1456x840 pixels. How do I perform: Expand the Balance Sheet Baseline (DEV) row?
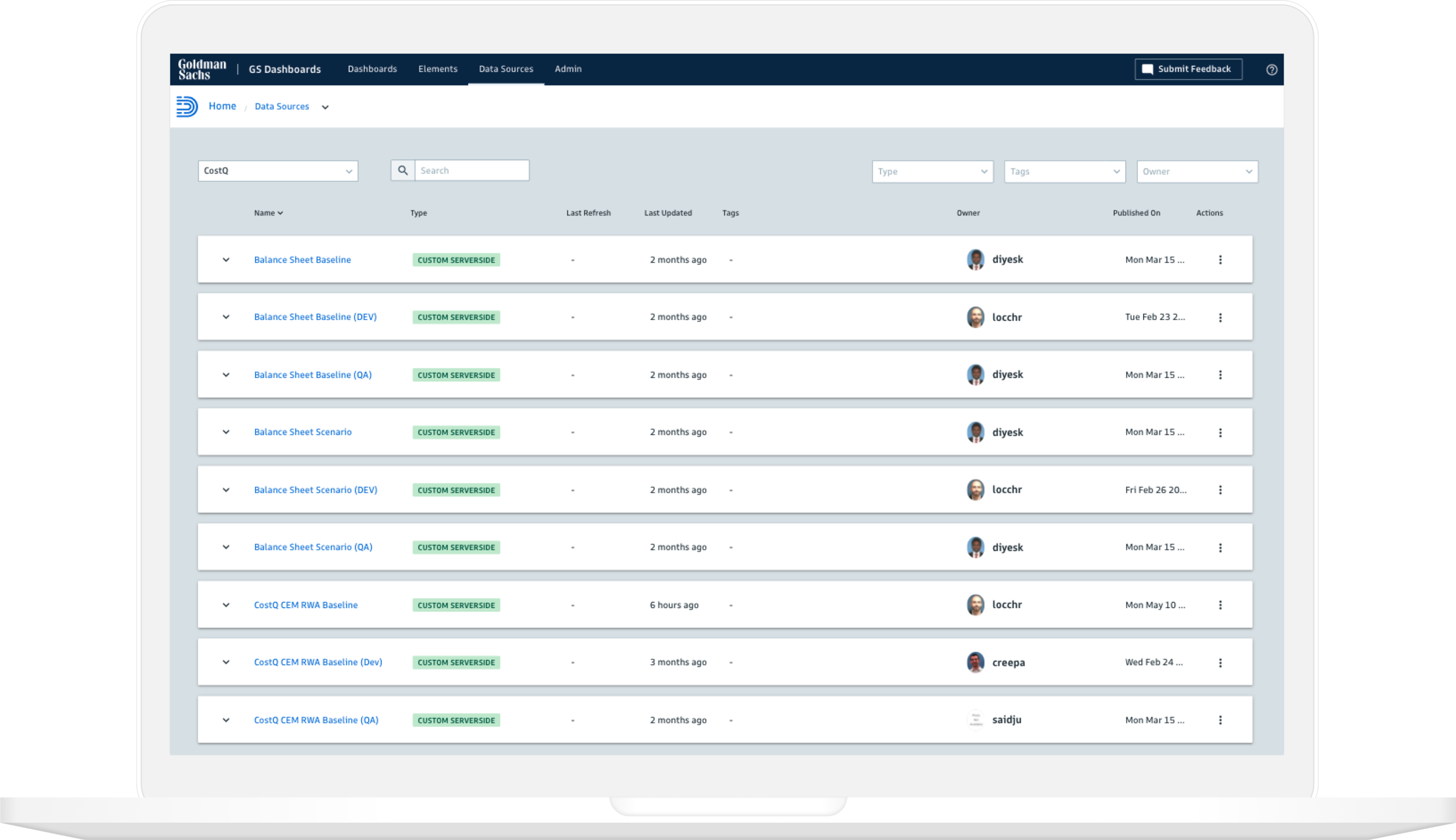point(226,316)
